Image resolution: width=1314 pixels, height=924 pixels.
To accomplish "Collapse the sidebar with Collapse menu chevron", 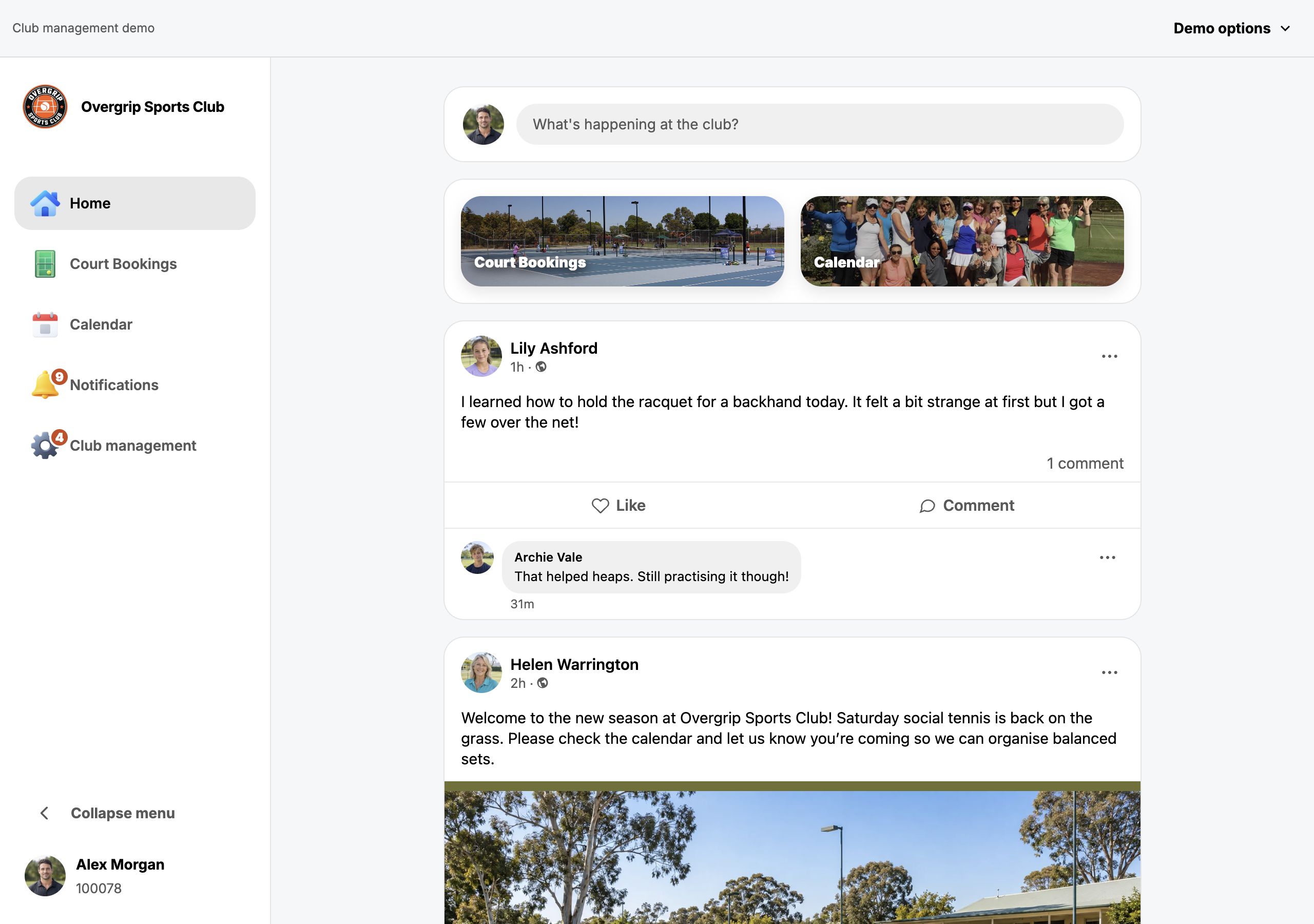I will point(45,813).
